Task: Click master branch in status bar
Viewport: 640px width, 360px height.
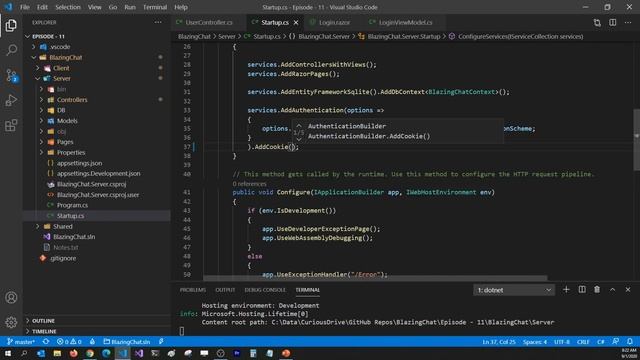Action: pyautogui.click(x=21, y=342)
